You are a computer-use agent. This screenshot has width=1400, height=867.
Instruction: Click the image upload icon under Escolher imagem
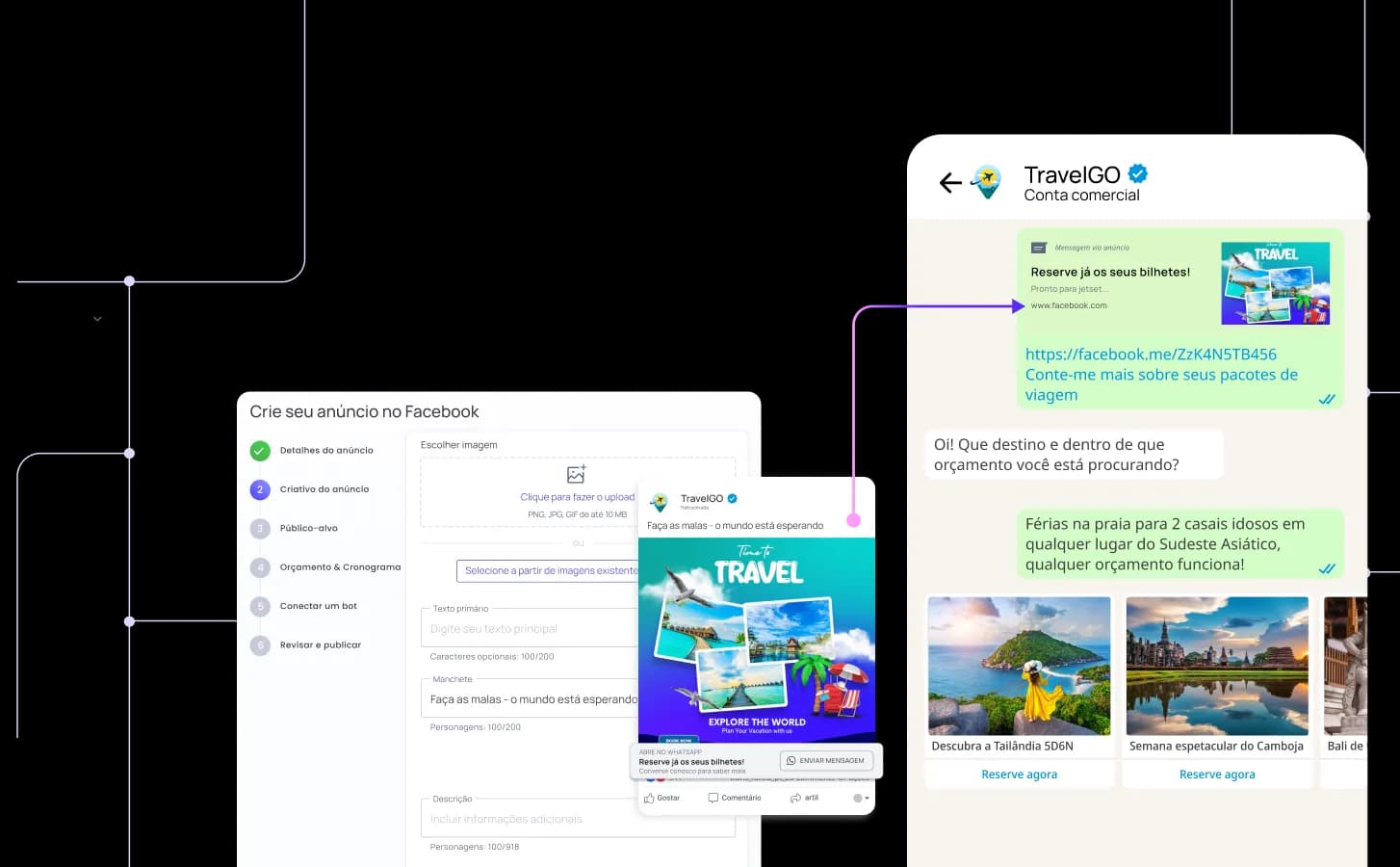[576, 473]
